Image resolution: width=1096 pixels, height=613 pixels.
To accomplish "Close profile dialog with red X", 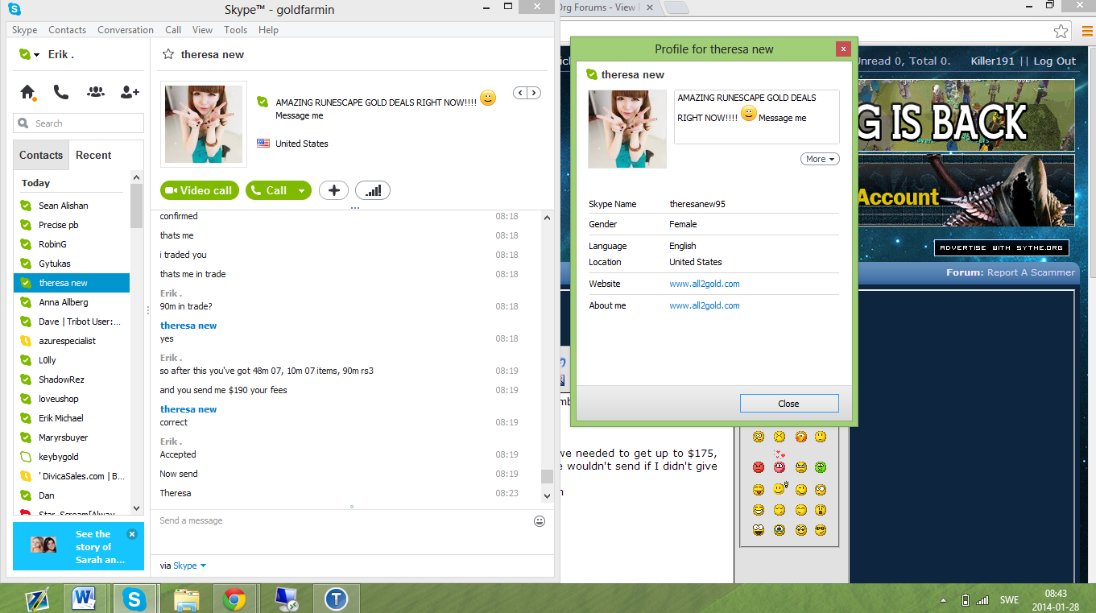I will [844, 49].
